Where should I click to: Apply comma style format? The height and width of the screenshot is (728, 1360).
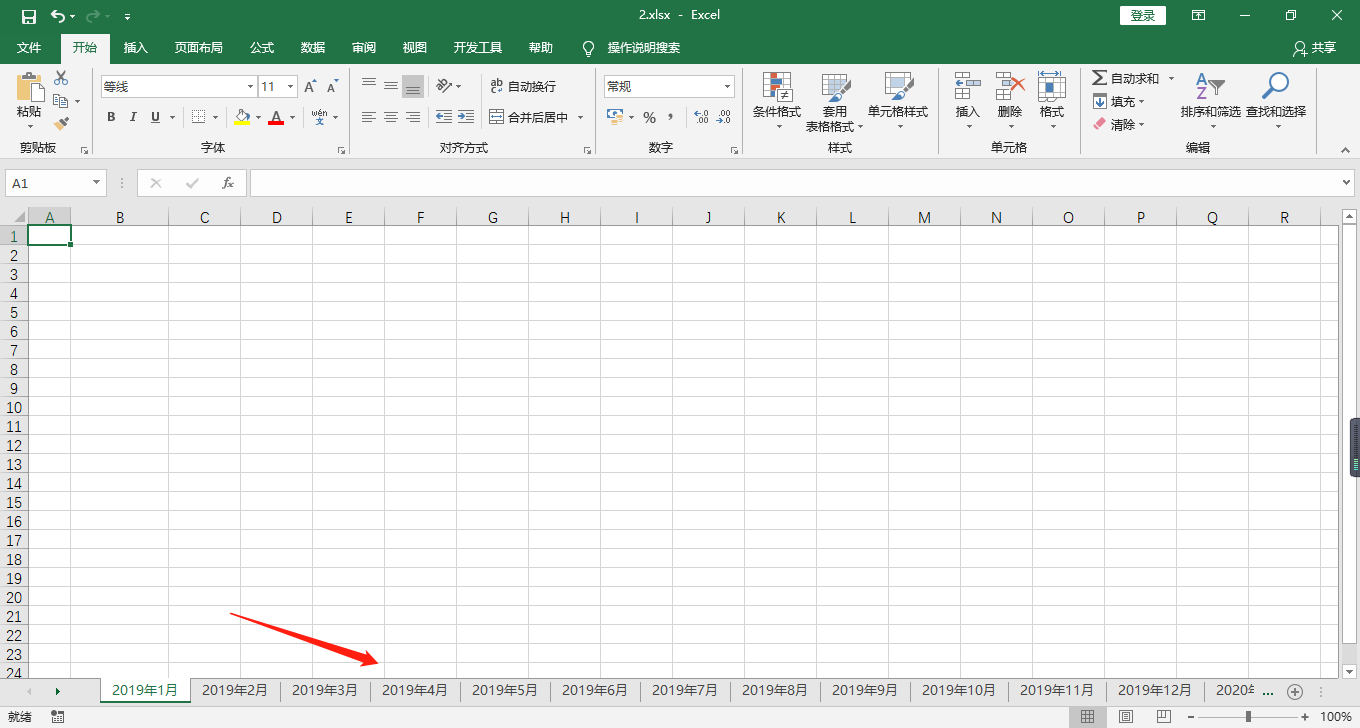[671, 117]
